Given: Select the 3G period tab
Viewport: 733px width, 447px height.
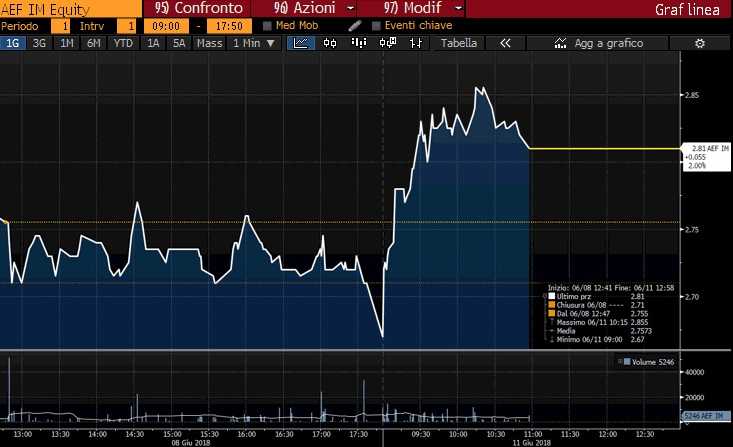Looking at the screenshot, I should point(39,43).
